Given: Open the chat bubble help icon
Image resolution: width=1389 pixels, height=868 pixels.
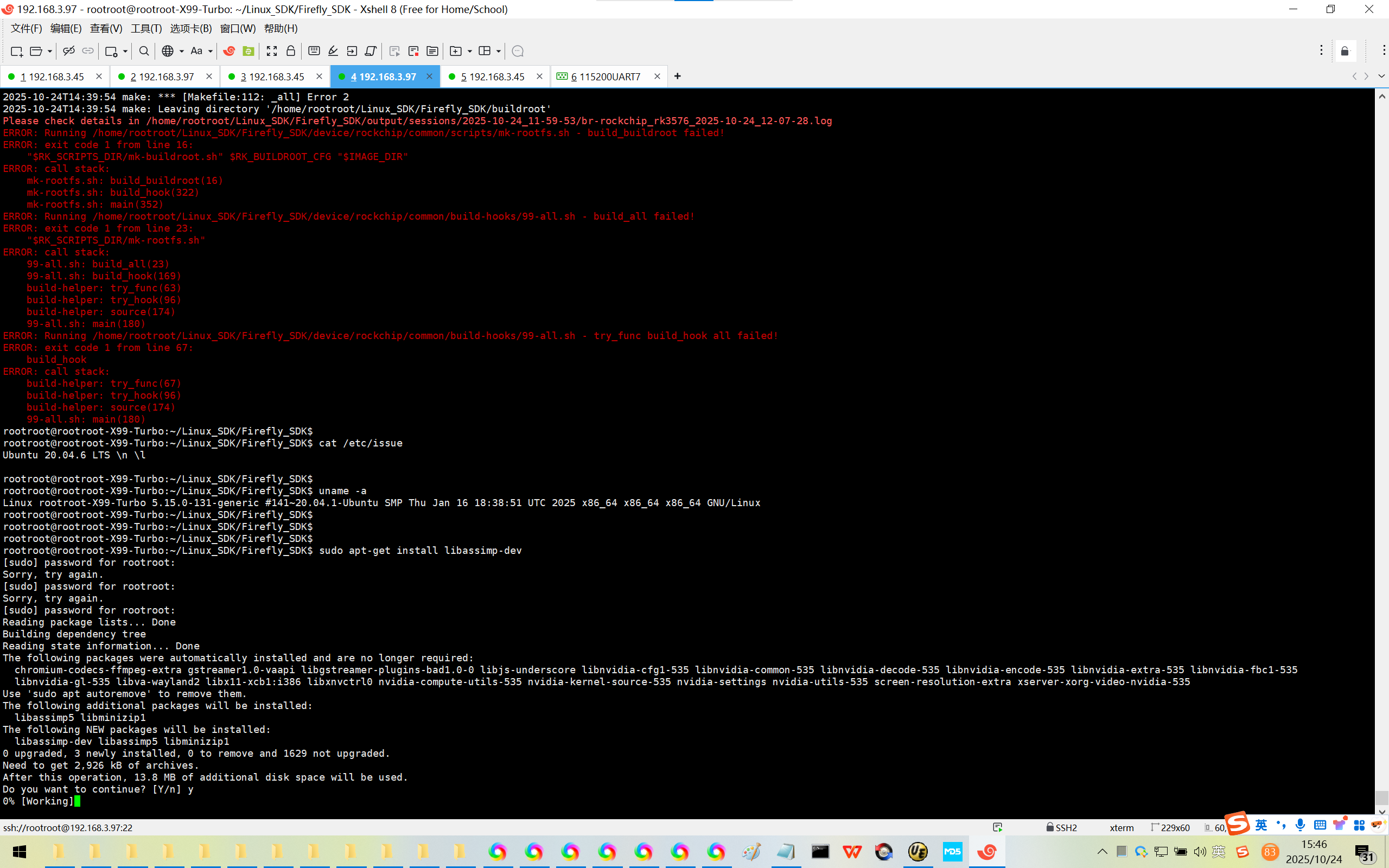Looking at the screenshot, I should tap(517, 51).
